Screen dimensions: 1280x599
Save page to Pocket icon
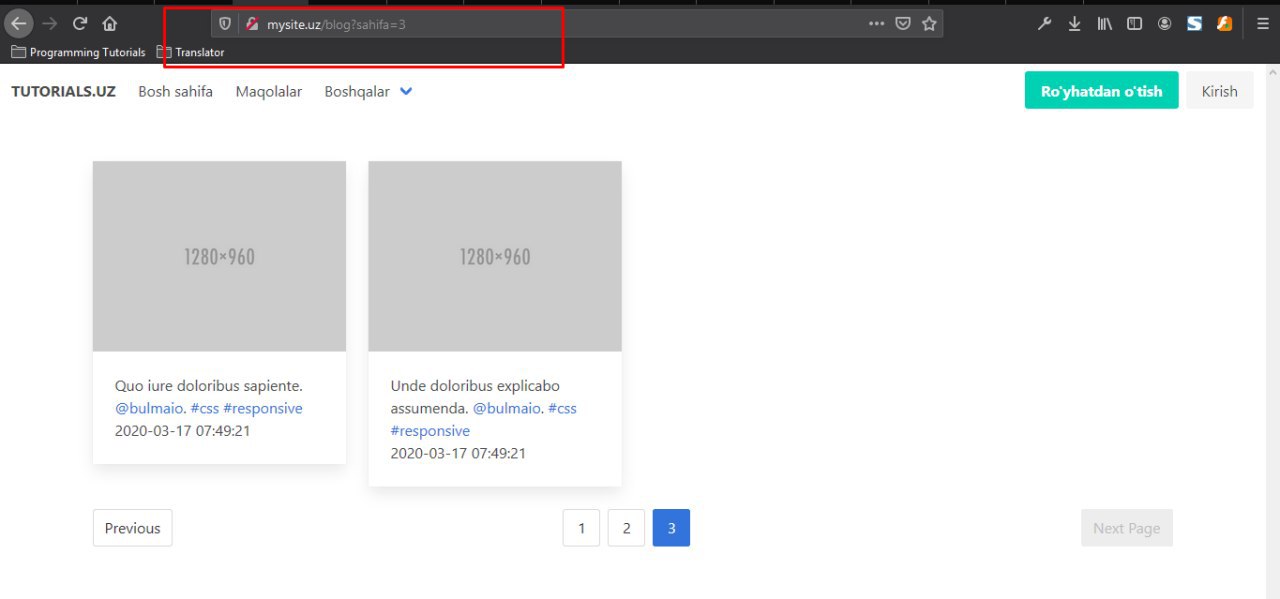(903, 24)
